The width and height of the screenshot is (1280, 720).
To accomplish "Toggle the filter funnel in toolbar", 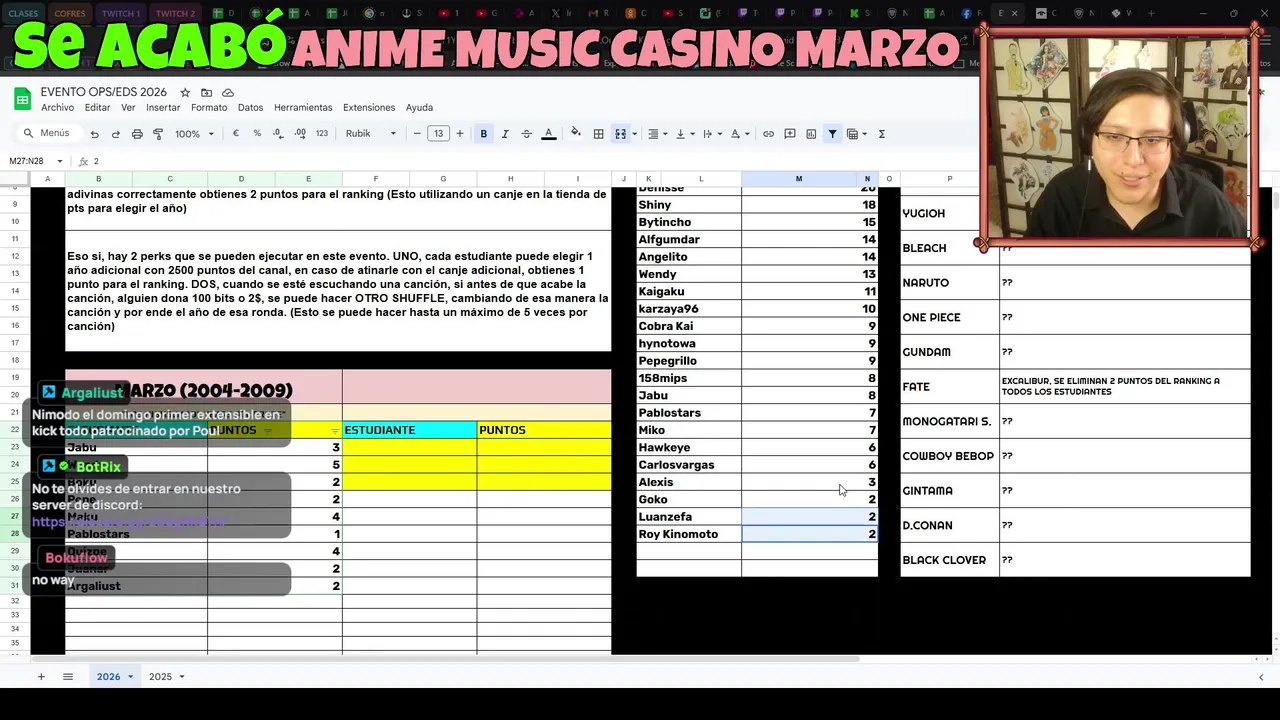I will pyautogui.click(x=832, y=134).
